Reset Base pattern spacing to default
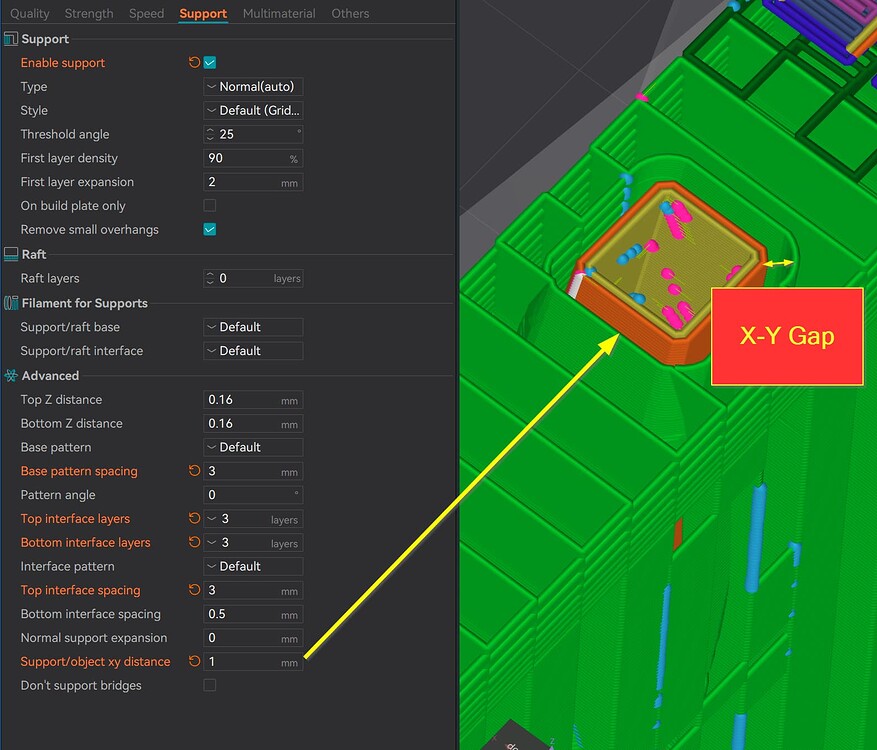Image resolution: width=877 pixels, height=750 pixels. (194, 471)
